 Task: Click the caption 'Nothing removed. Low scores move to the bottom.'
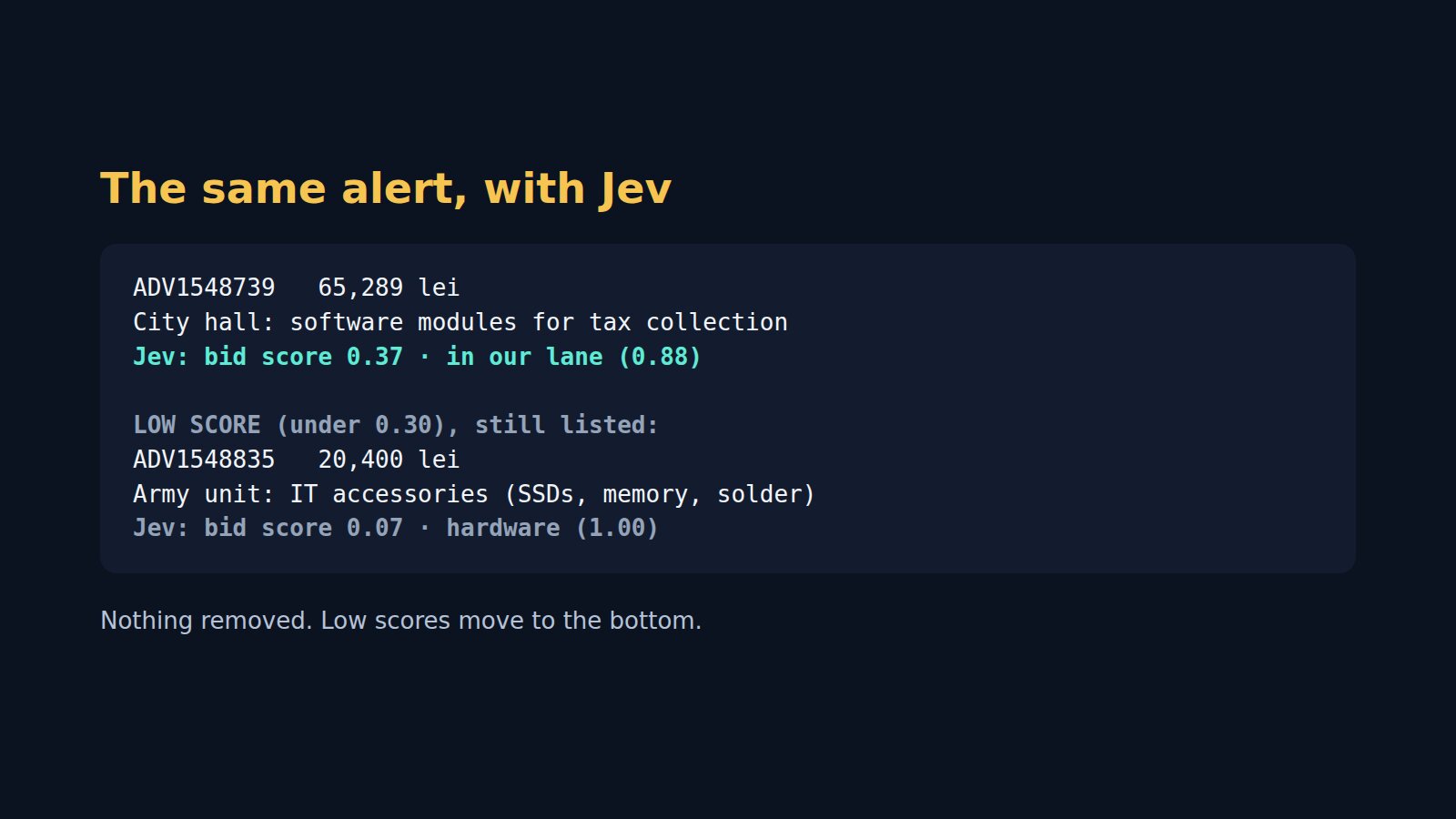(400, 621)
